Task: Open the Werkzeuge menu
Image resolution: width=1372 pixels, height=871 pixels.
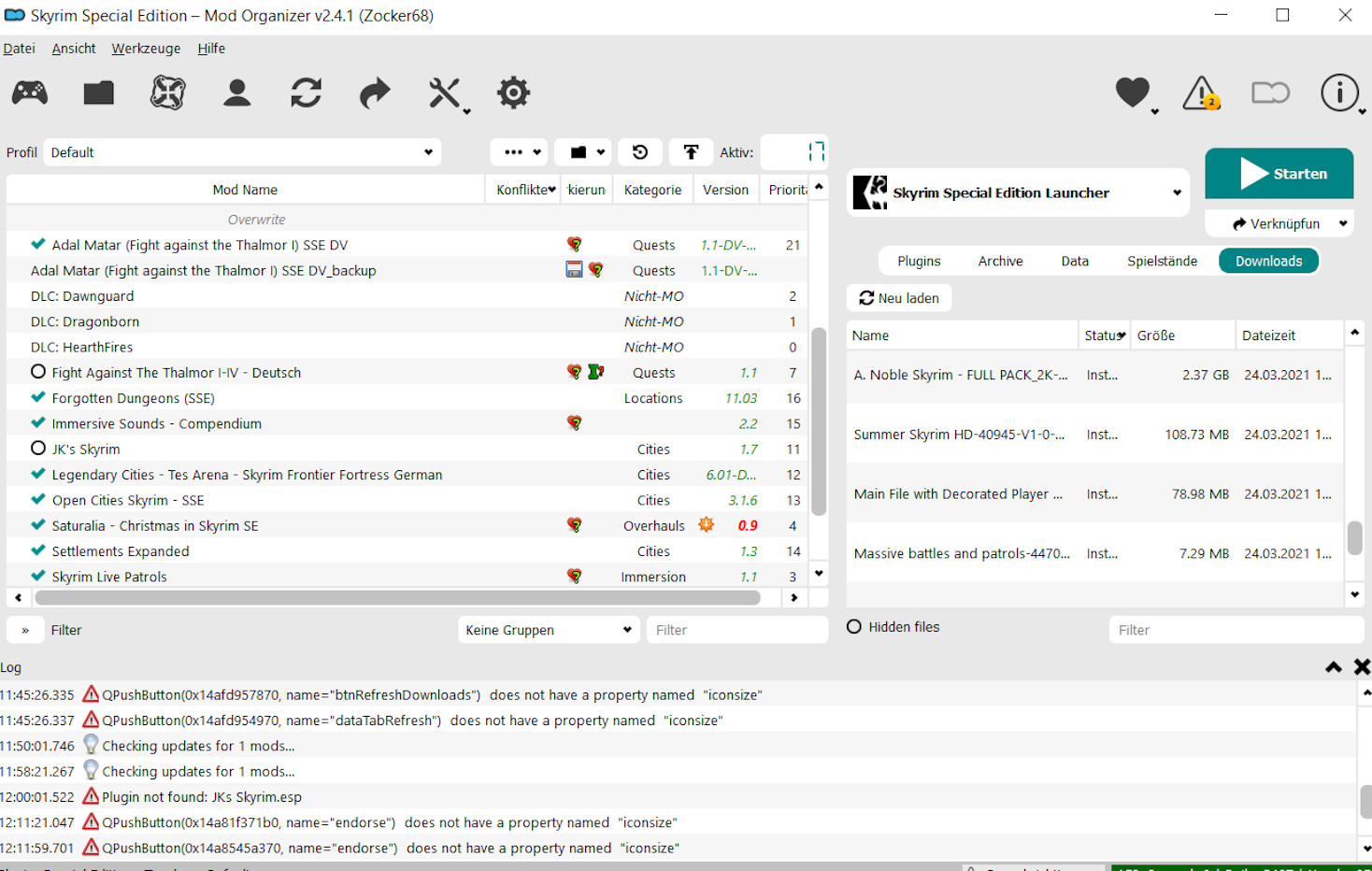Action: click(146, 49)
